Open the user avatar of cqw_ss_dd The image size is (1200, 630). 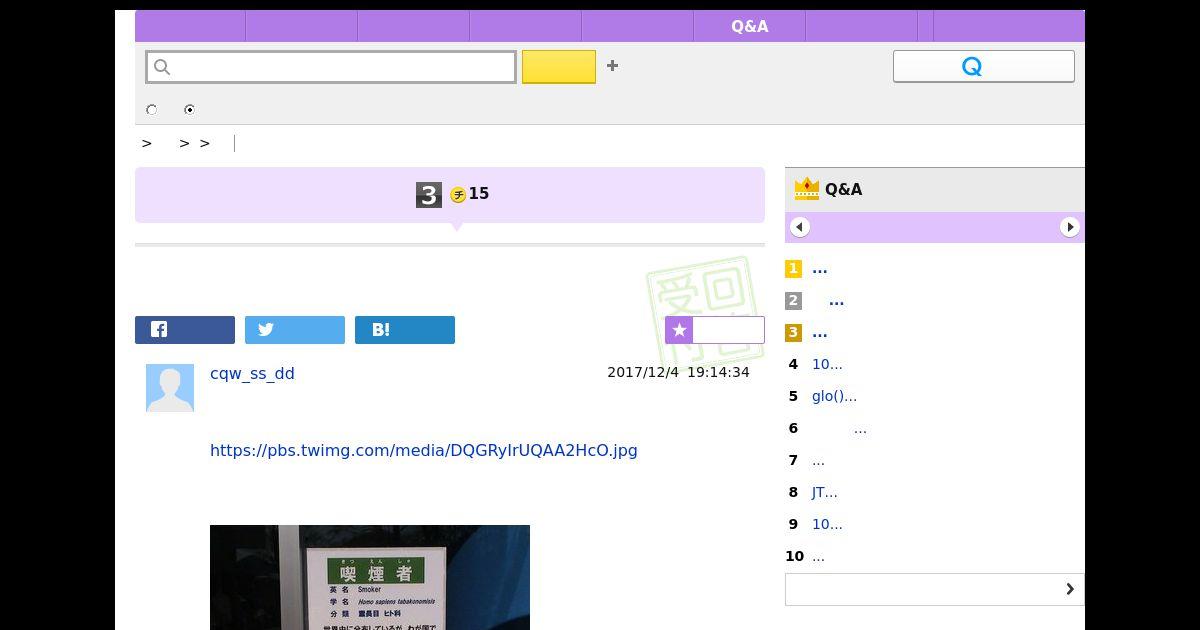point(170,388)
